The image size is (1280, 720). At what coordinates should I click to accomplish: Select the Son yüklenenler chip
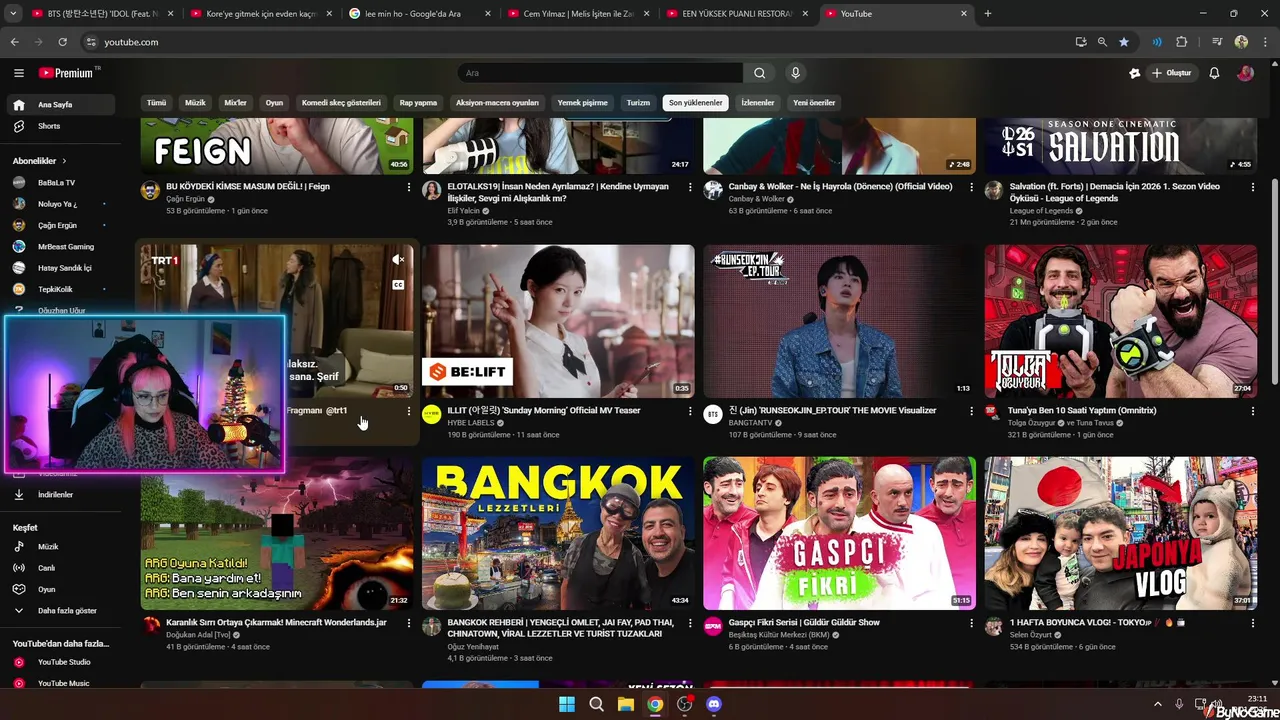pyautogui.click(x=696, y=103)
